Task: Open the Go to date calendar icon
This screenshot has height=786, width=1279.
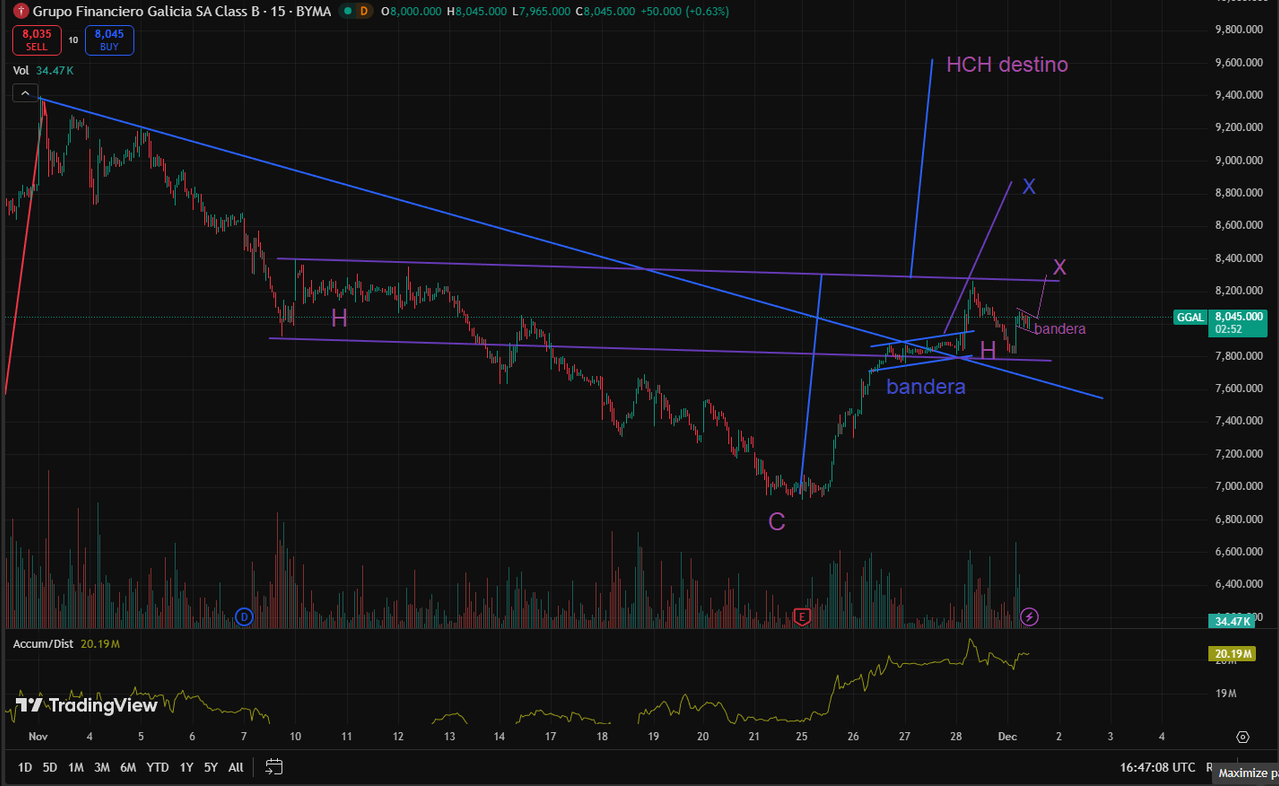Action: [274, 767]
